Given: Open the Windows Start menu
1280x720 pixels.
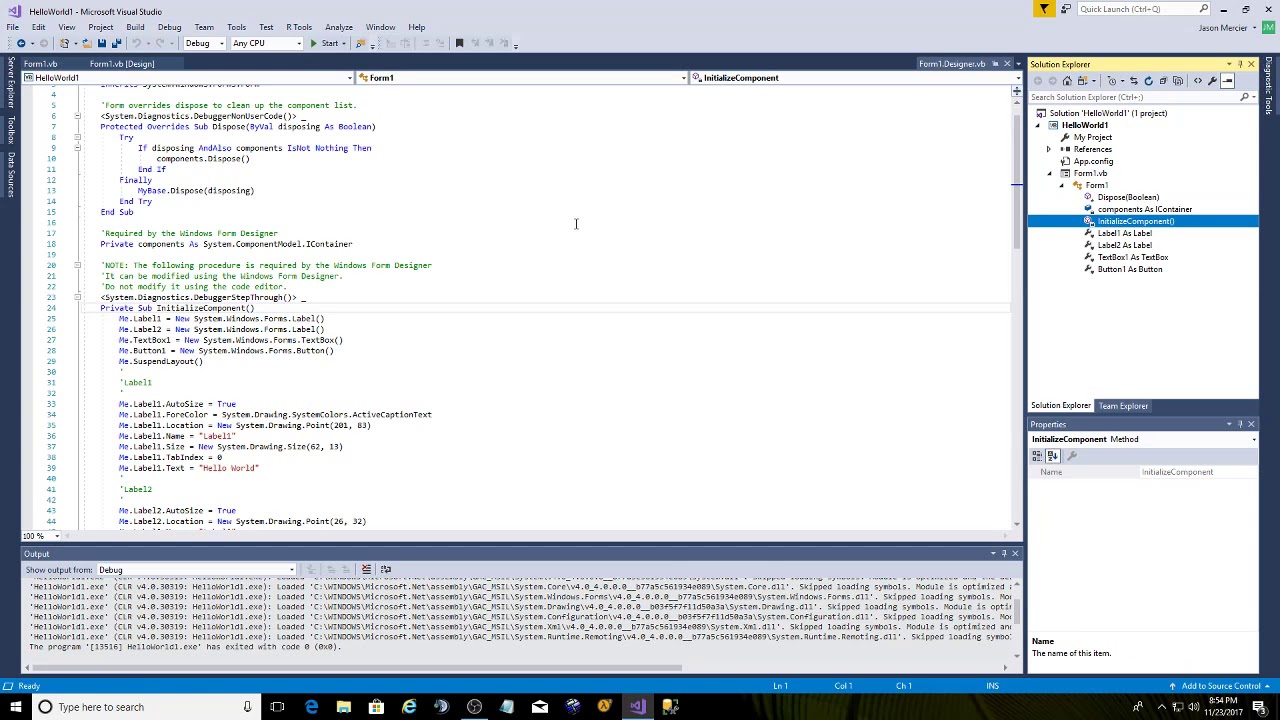Looking at the screenshot, I should (15, 707).
